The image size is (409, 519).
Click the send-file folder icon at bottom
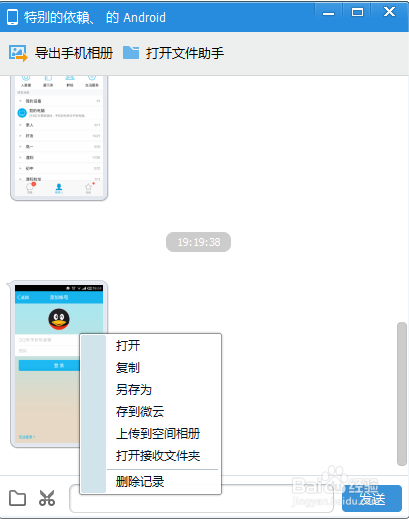coord(17,498)
